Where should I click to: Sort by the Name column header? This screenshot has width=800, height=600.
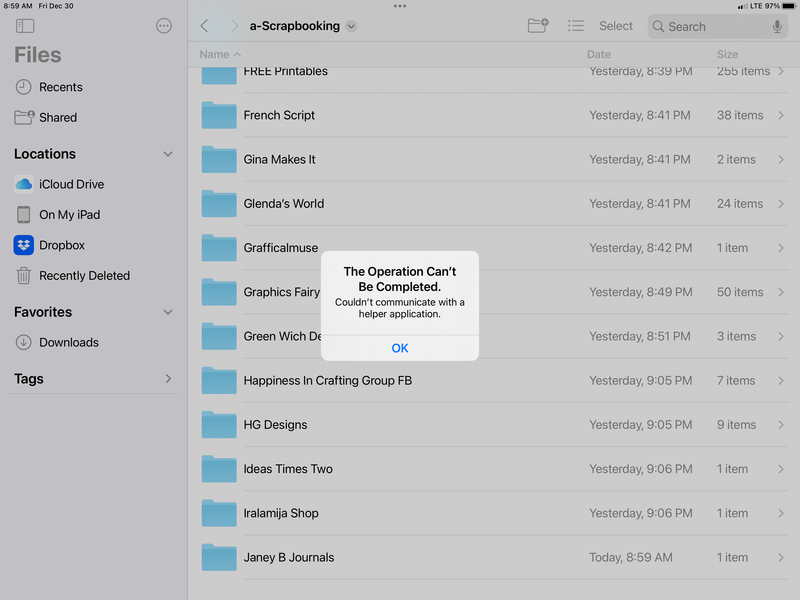[x=220, y=54]
